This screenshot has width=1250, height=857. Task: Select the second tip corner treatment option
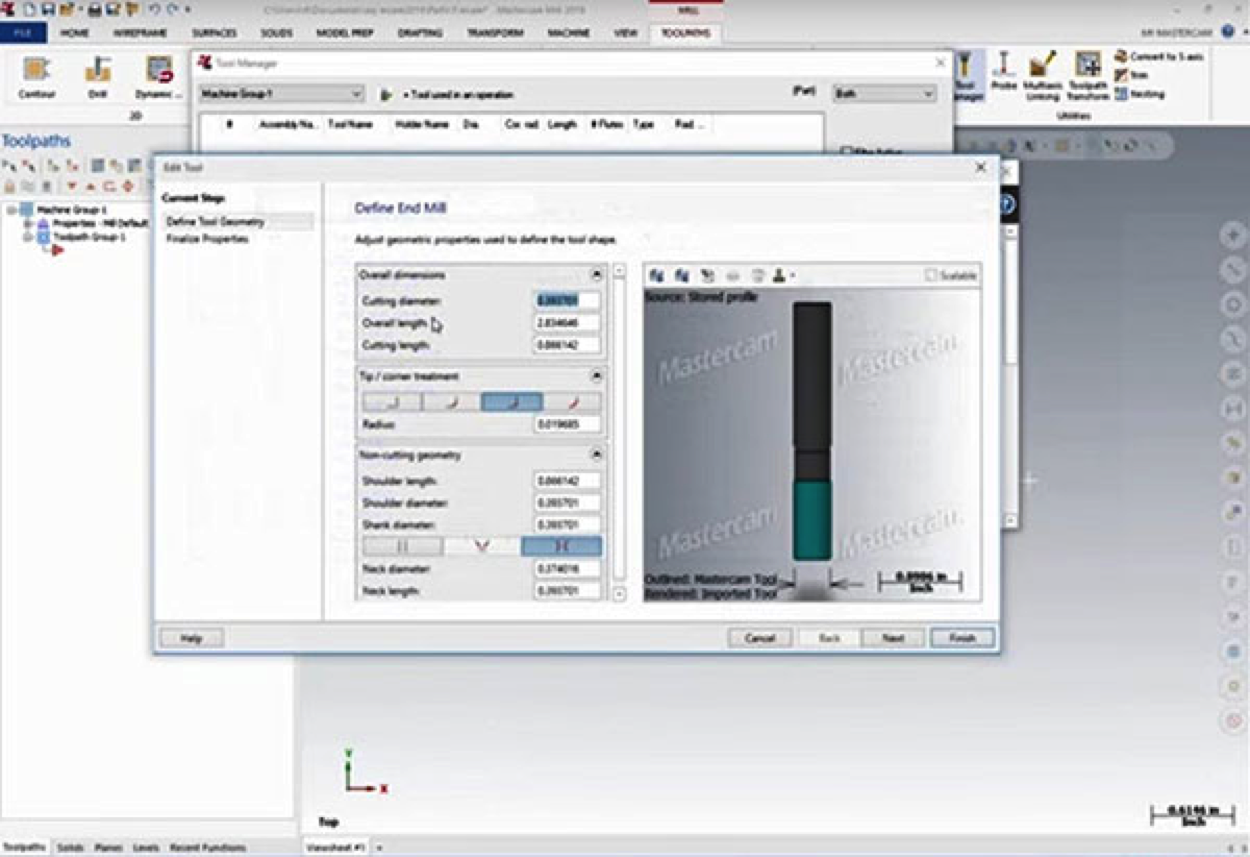451,402
